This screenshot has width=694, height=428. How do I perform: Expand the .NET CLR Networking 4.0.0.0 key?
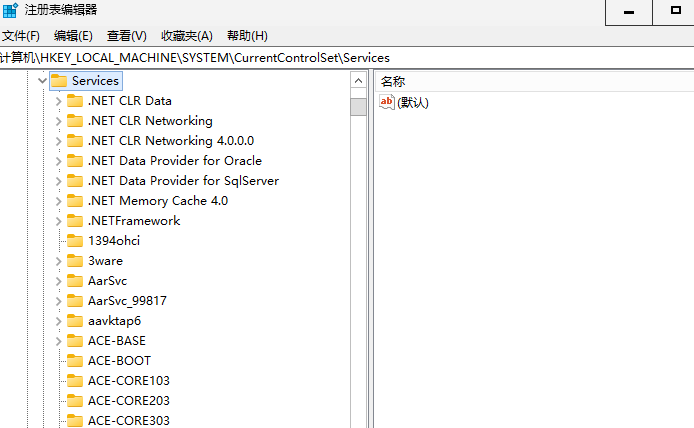tap(58, 141)
